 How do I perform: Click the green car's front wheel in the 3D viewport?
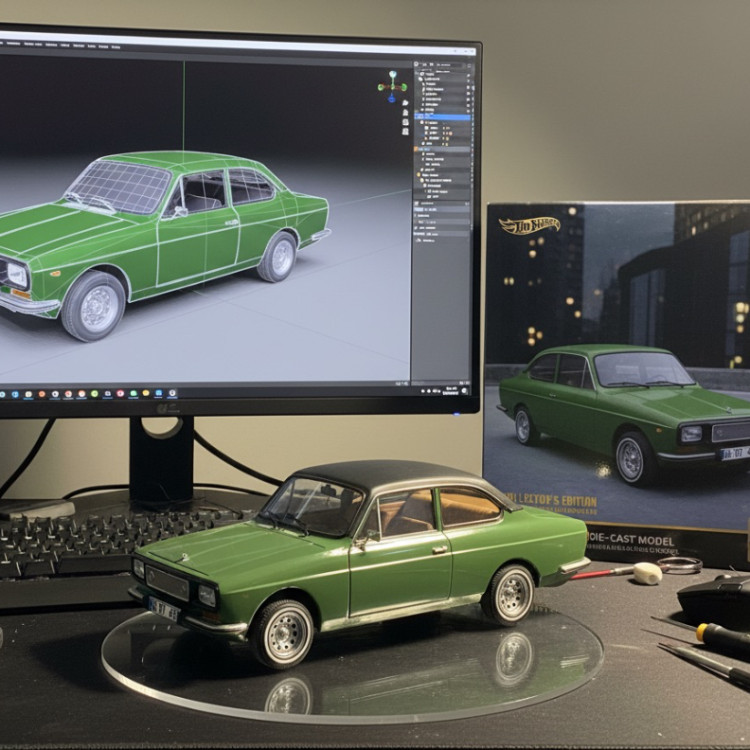93,305
